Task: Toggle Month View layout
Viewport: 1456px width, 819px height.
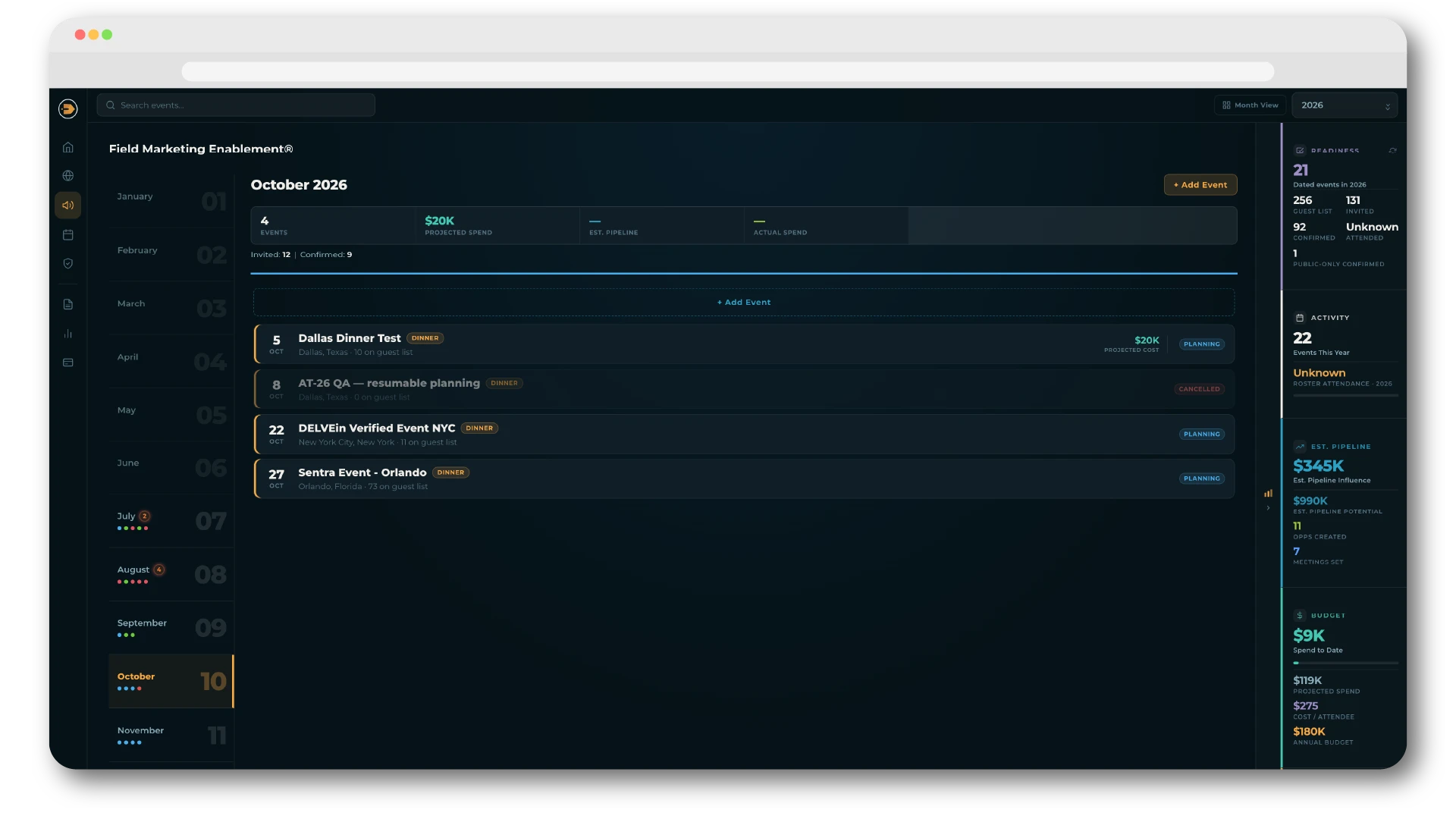Action: pyautogui.click(x=1250, y=105)
